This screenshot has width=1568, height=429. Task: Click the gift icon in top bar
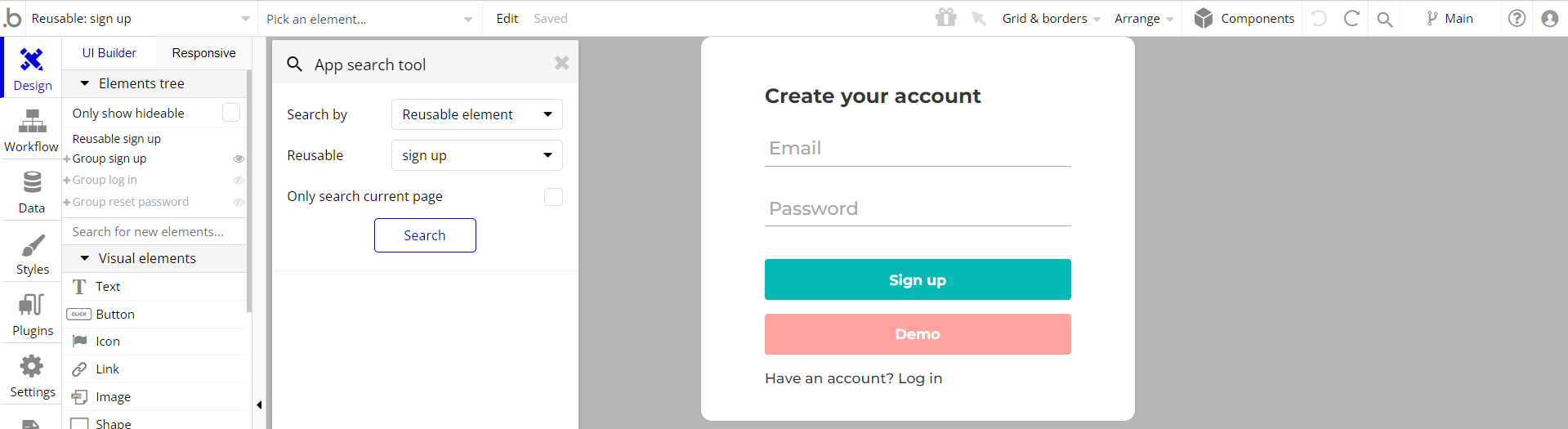pyautogui.click(x=946, y=17)
